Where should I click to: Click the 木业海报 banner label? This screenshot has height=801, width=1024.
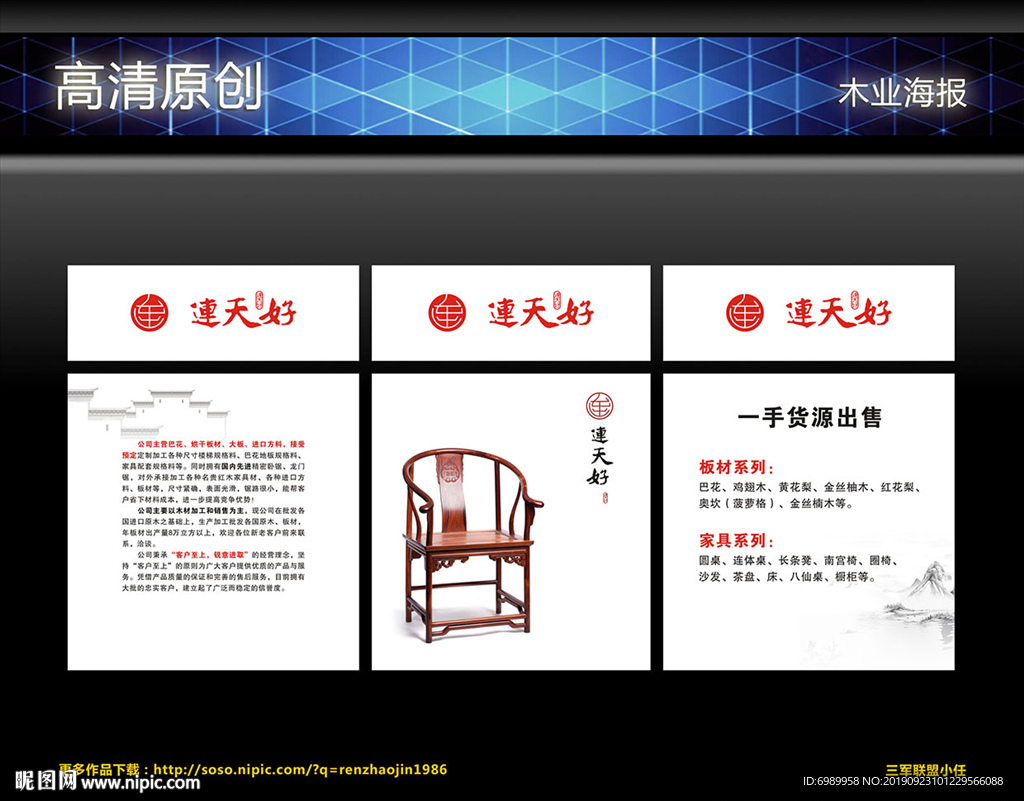tap(903, 93)
